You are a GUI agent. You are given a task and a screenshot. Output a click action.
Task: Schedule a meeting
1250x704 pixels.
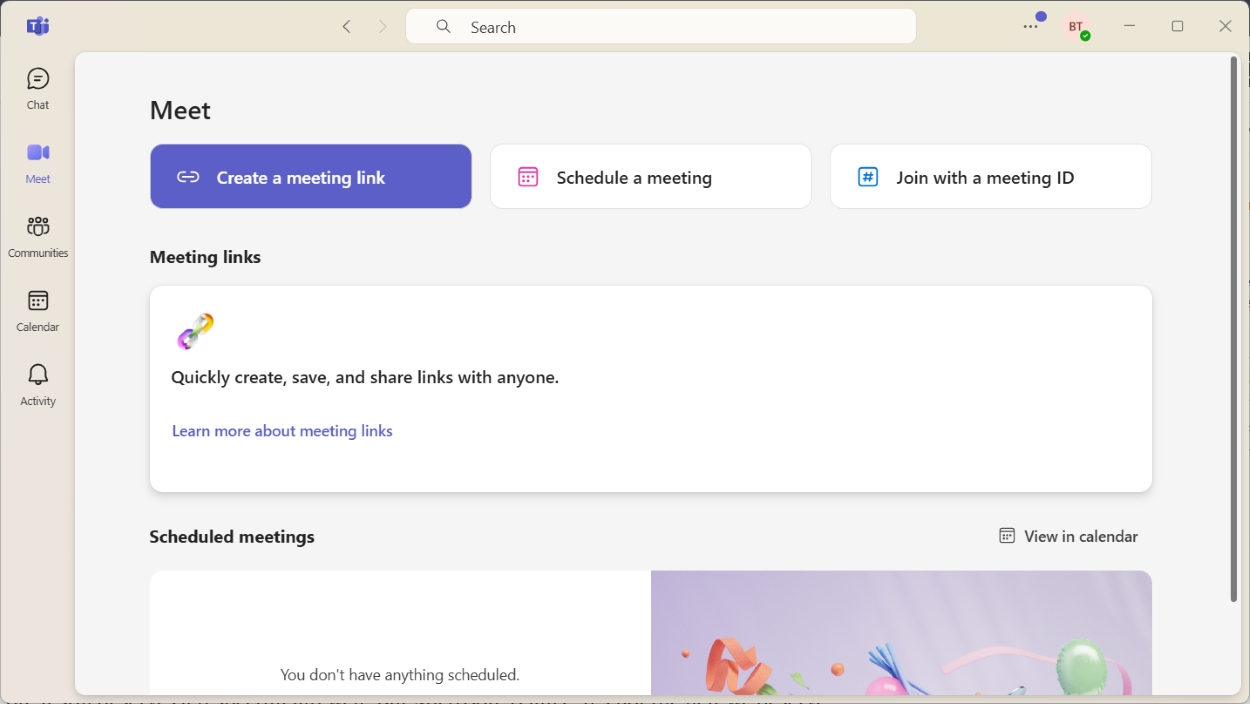(650, 176)
